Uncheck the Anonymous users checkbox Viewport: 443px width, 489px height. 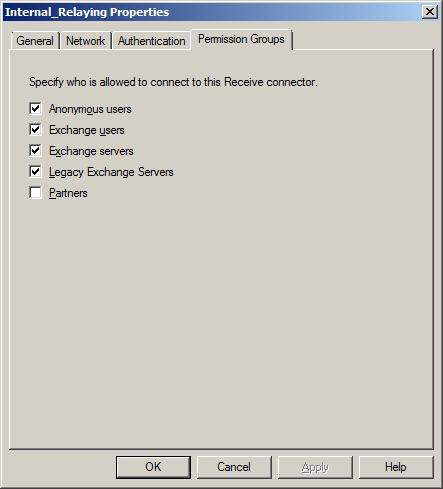(35, 109)
